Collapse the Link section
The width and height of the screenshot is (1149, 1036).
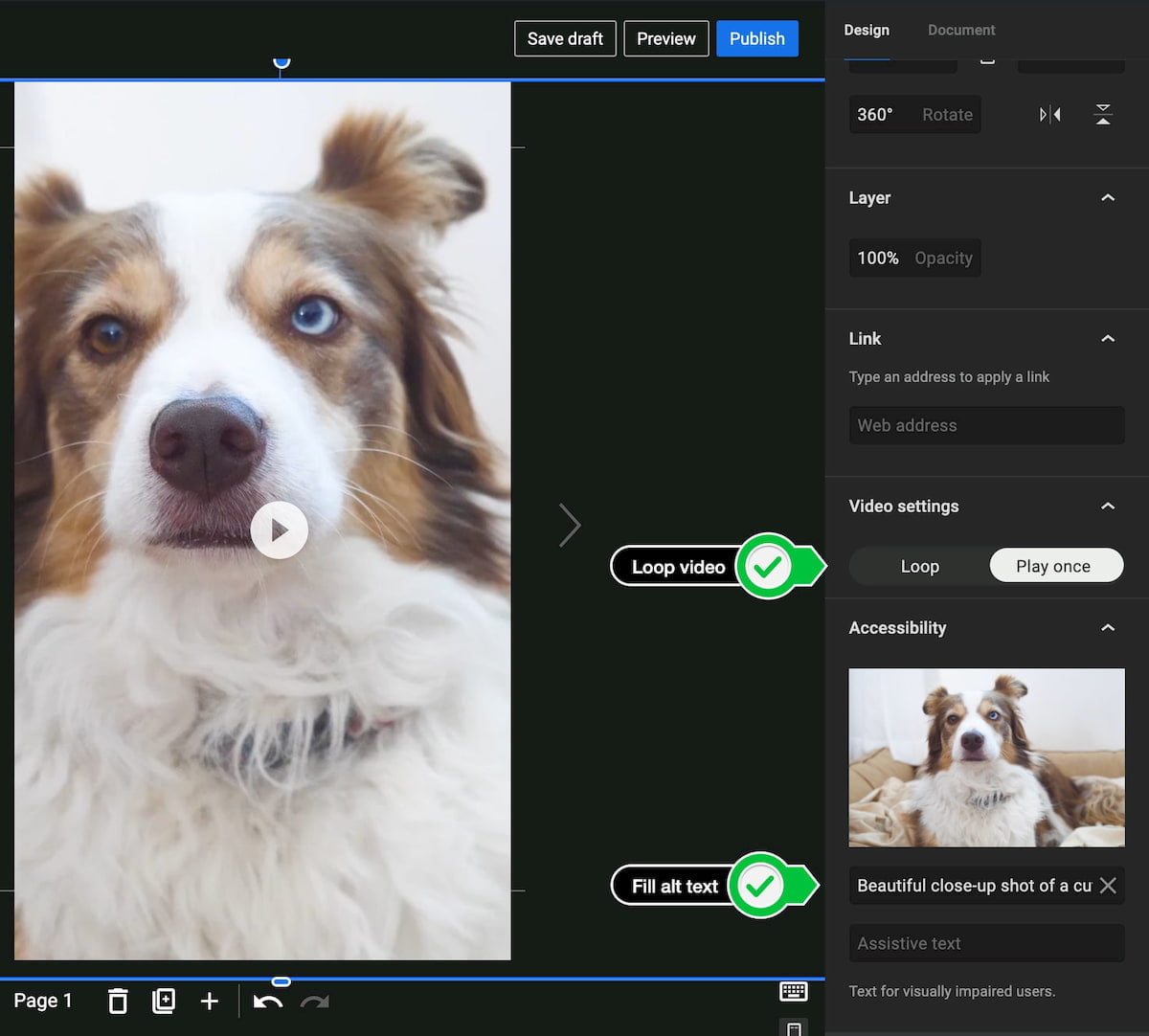point(1108,339)
